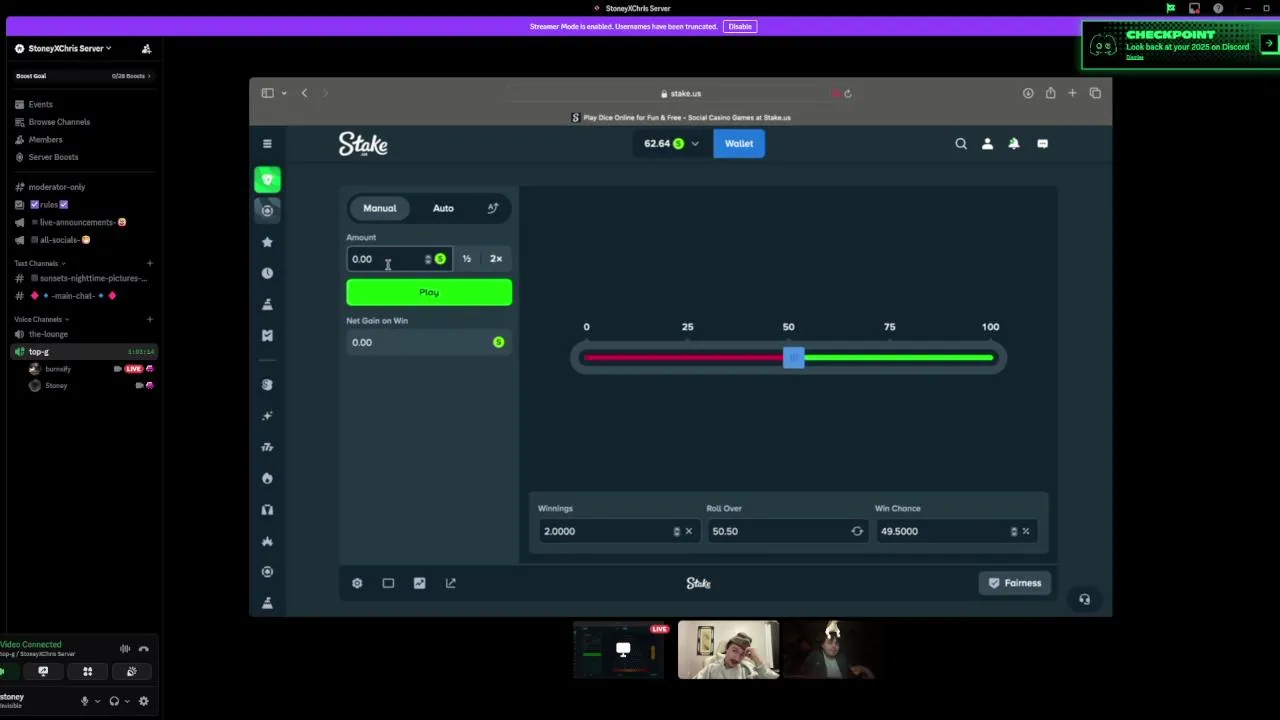Toggle browser sidebar panel icon
Screen dimensions: 1280x720
coord(267,93)
